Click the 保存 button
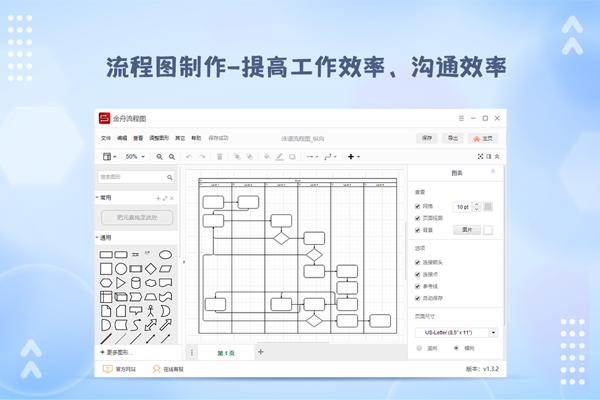600x400 pixels. click(427, 138)
